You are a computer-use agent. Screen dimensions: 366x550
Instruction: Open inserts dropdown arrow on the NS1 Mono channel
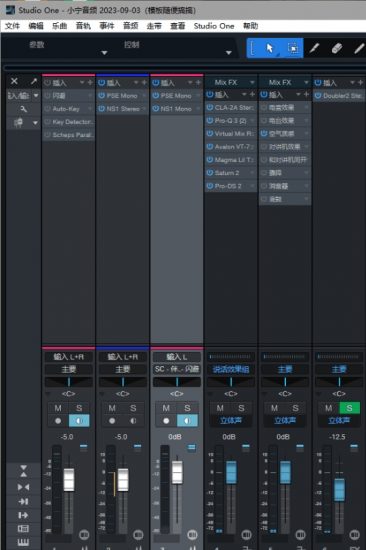coord(190,82)
